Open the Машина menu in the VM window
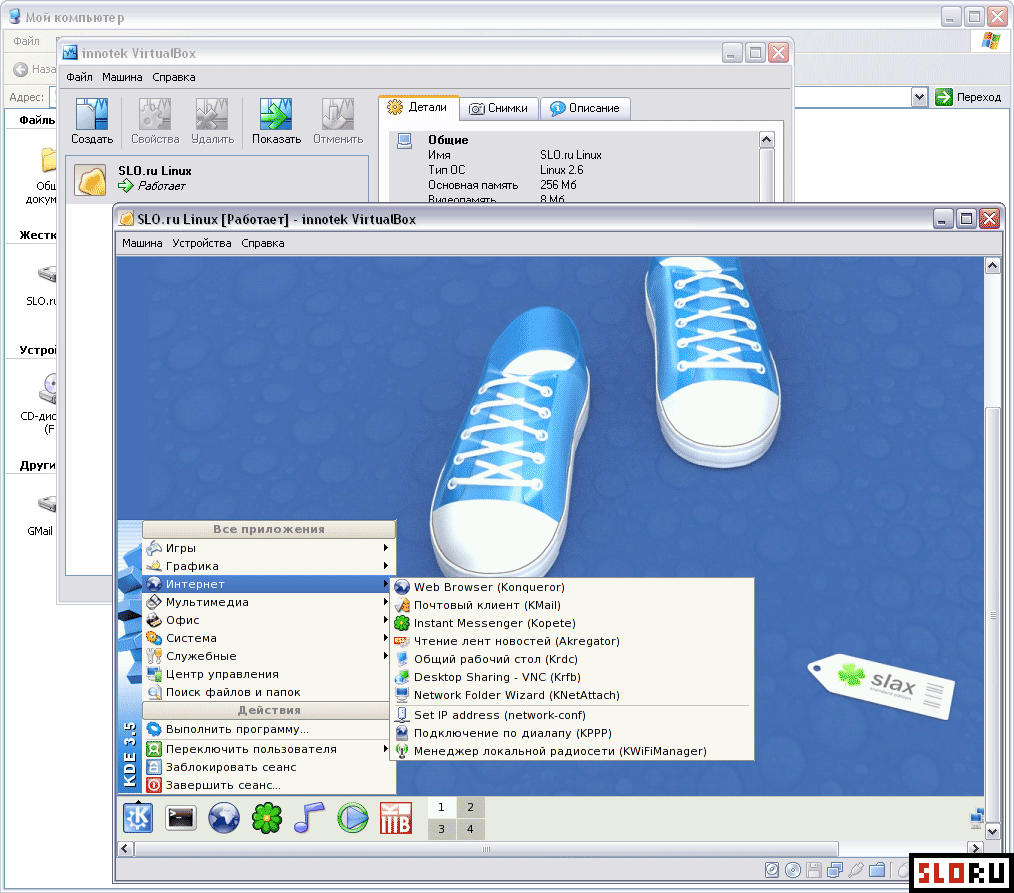Image resolution: width=1014 pixels, height=893 pixels. (142, 243)
